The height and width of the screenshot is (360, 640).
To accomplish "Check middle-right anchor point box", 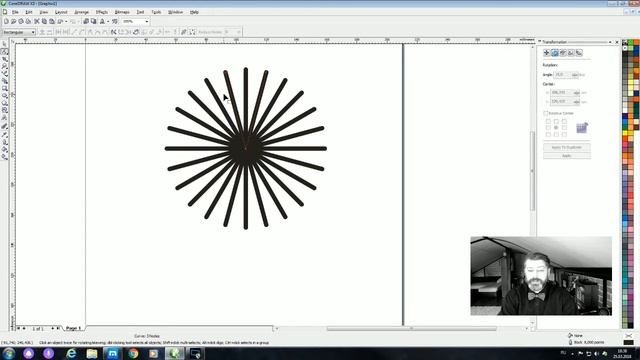I will (564, 128).
